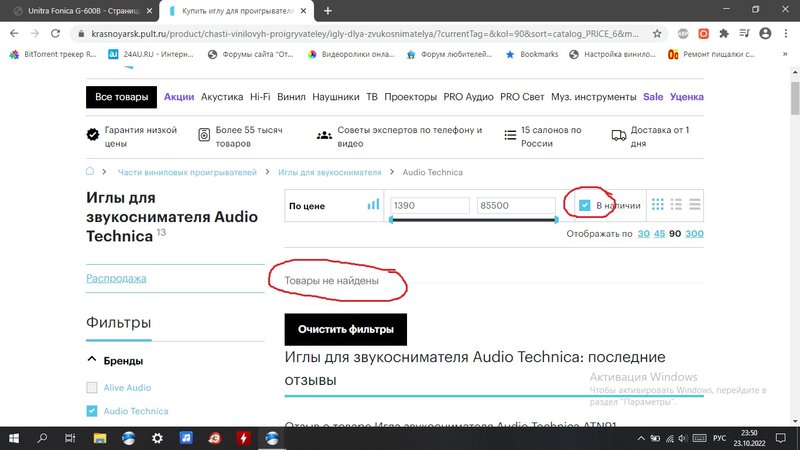
Task: Go to homepage via breadcrumb home icon
Action: point(90,171)
